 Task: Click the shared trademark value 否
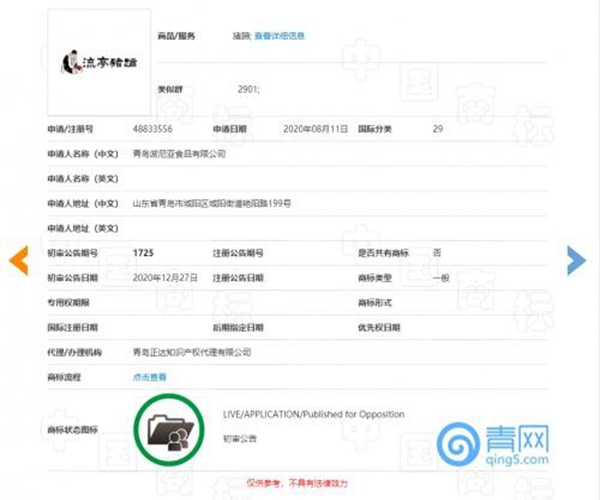click(x=437, y=253)
